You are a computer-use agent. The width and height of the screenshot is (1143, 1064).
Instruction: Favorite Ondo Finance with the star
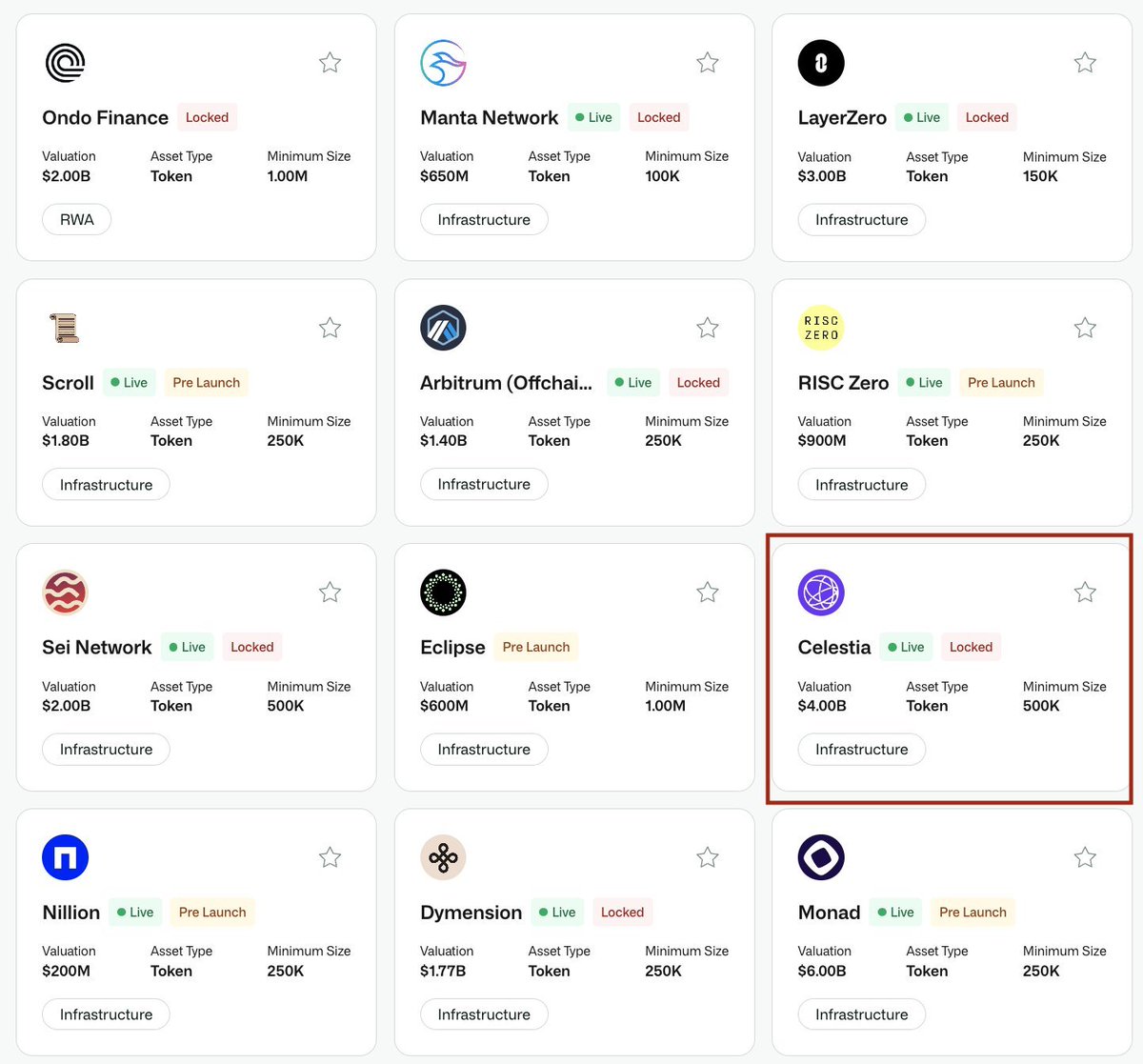coord(330,63)
